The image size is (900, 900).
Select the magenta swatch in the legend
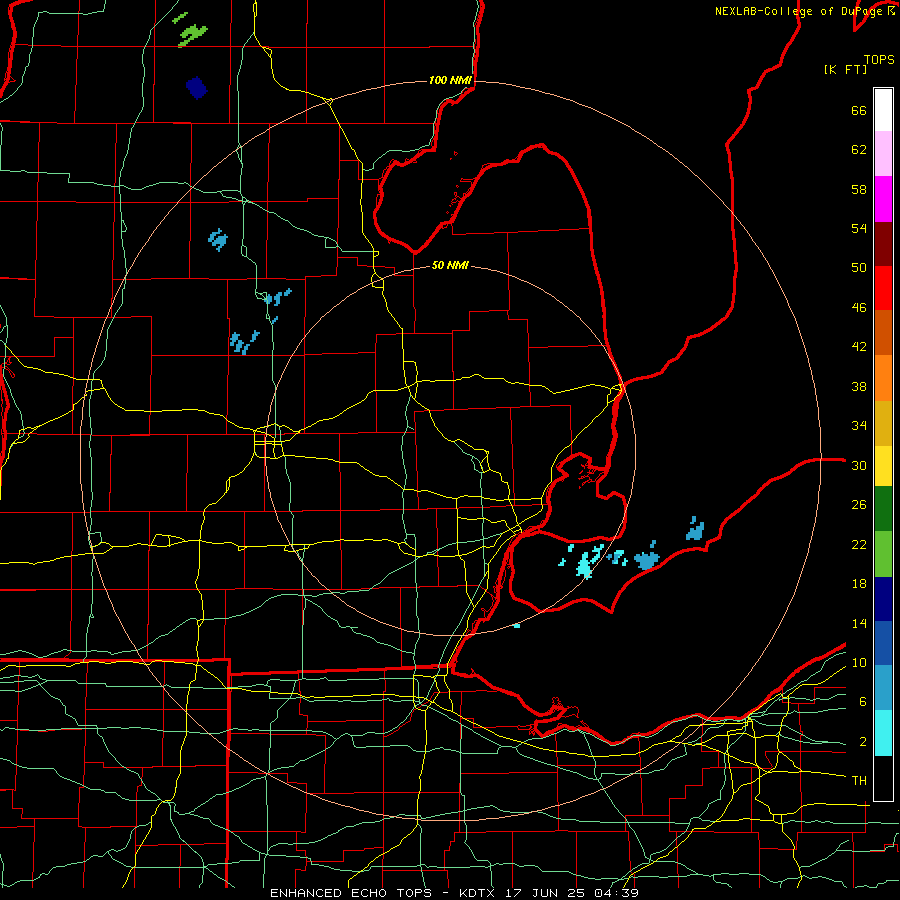[883, 199]
